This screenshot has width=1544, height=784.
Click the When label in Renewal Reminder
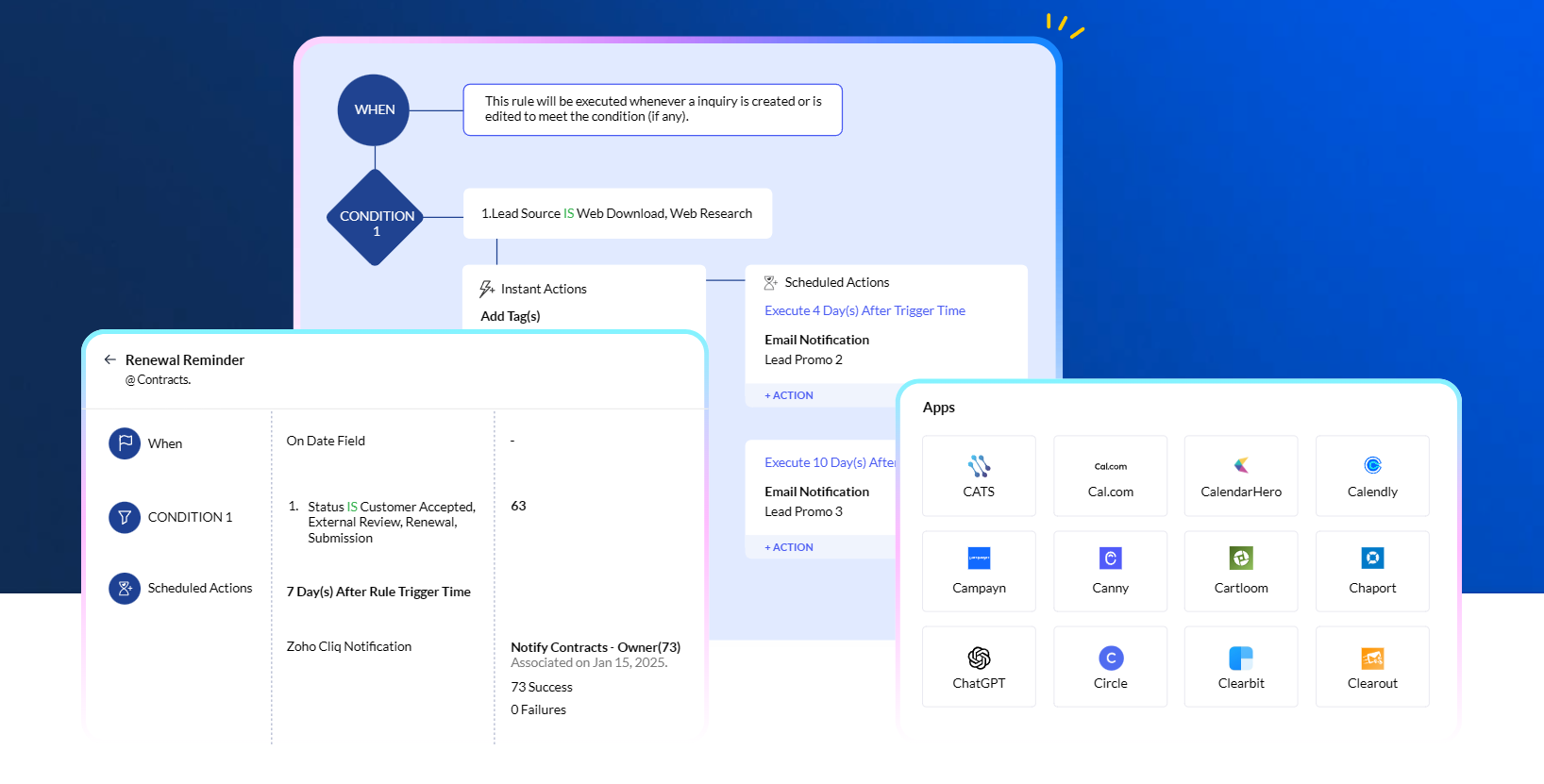point(165,443)
